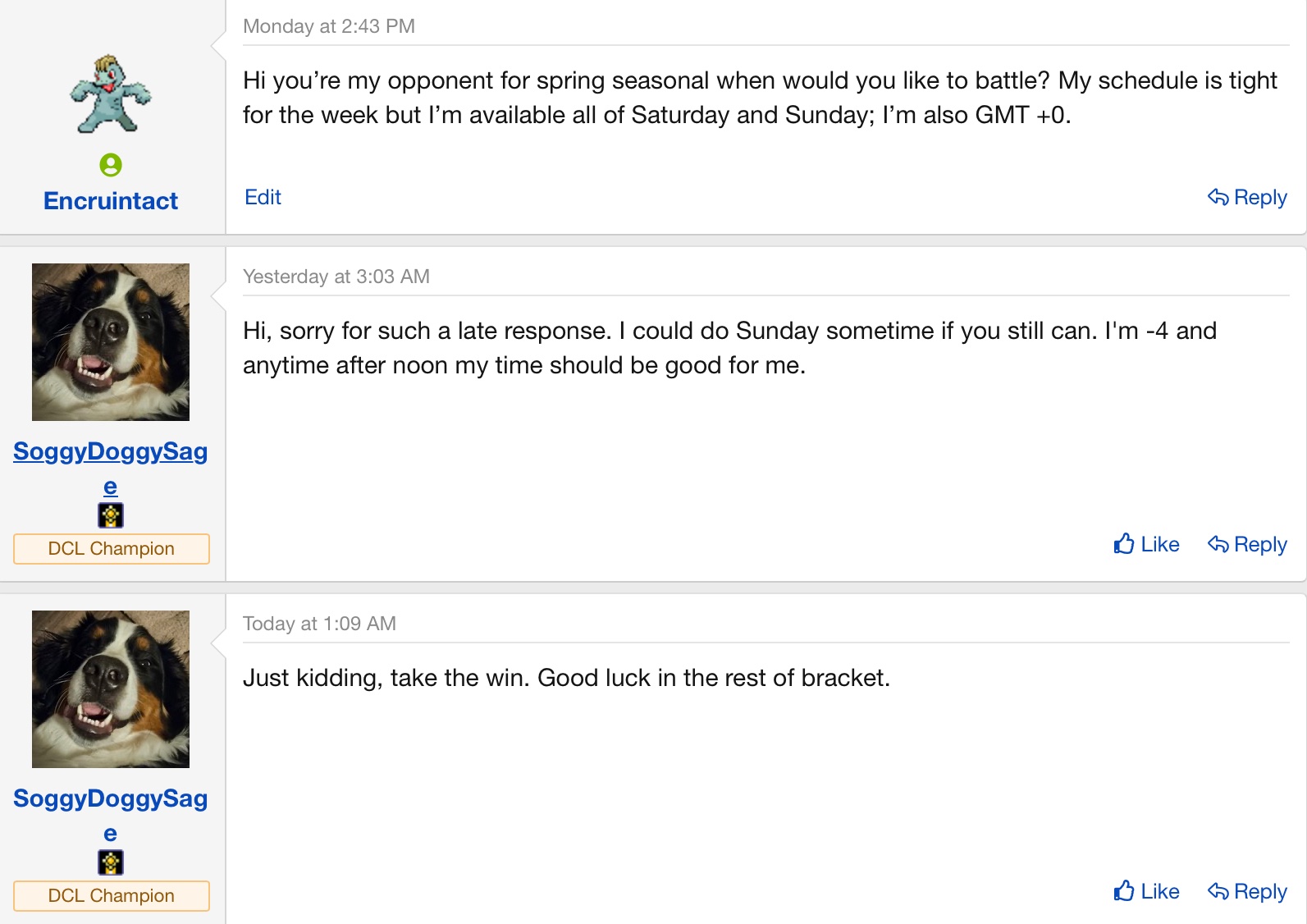Reply to the "Just kidding" post
Viewport: 1307px width, 924px height.
[1247, 891]
